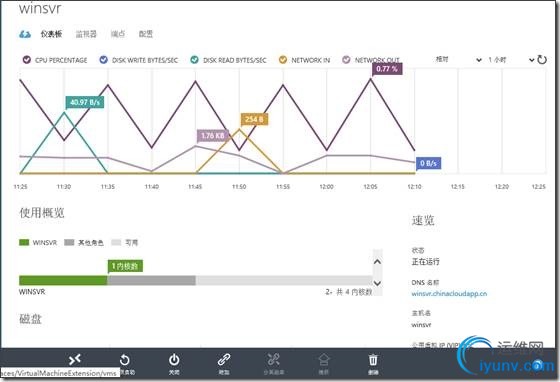Toggle the DISK READ BYTES/SEC metric
The width and height of the screenshot is (560, 382).
pos(194,60)
